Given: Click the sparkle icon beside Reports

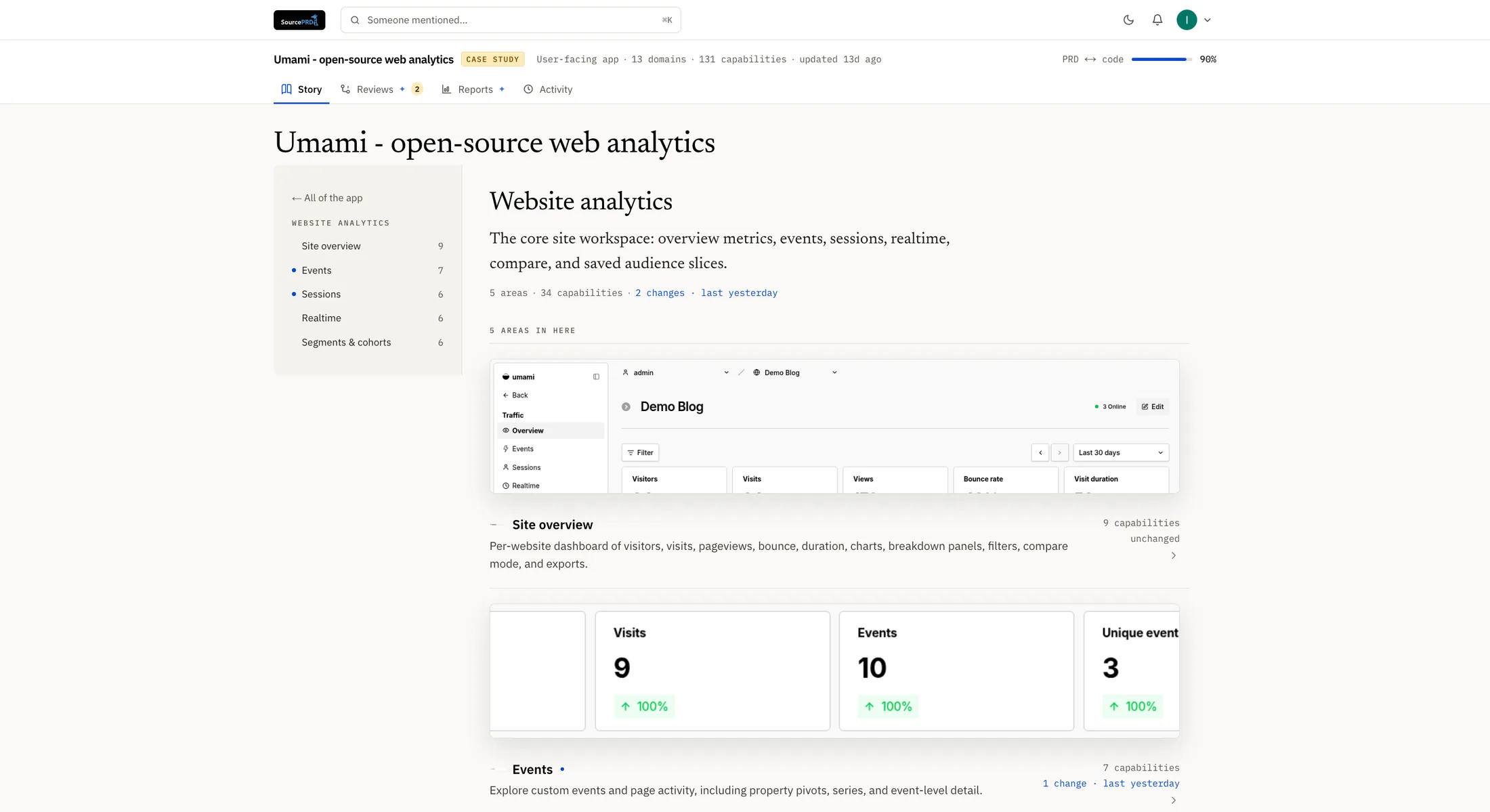Looking at the screenshot, I should click(502, 89).
